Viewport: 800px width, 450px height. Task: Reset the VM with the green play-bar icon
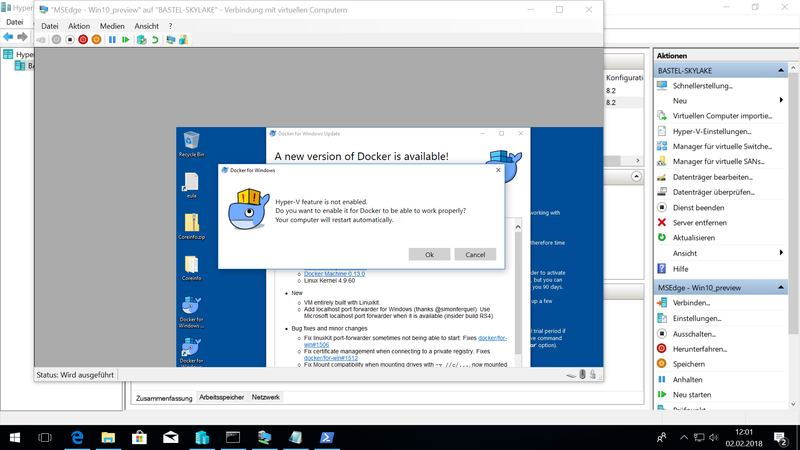pyautogui.click(x=126, y=40)
